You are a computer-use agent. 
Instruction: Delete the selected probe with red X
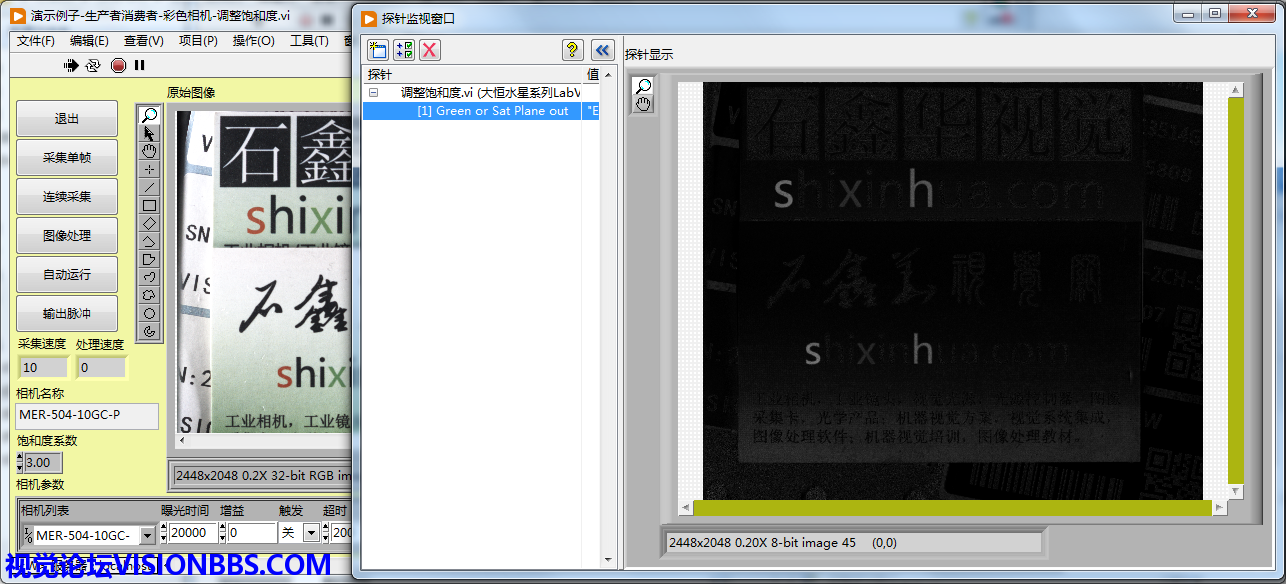429,50
